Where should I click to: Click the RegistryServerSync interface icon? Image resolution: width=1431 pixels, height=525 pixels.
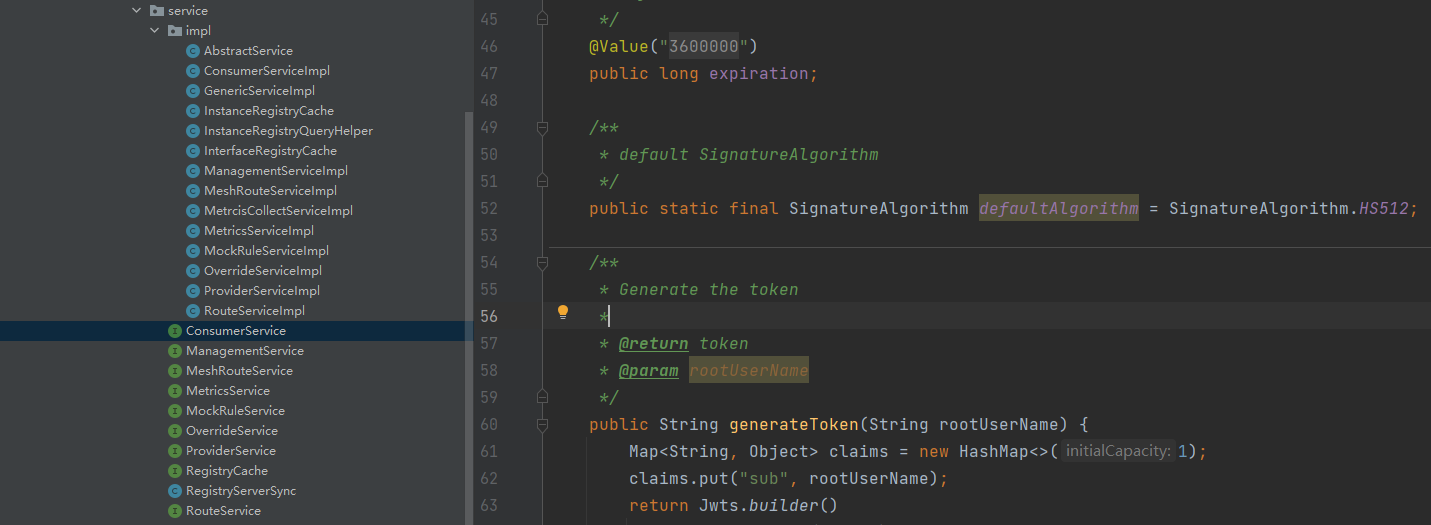175,491
